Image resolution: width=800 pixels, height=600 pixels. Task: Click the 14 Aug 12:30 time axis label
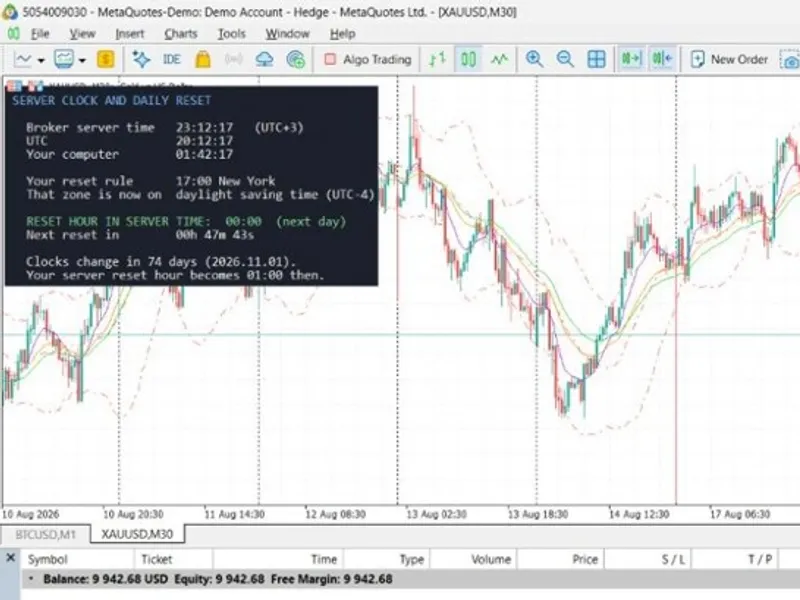tap(639, 514)
